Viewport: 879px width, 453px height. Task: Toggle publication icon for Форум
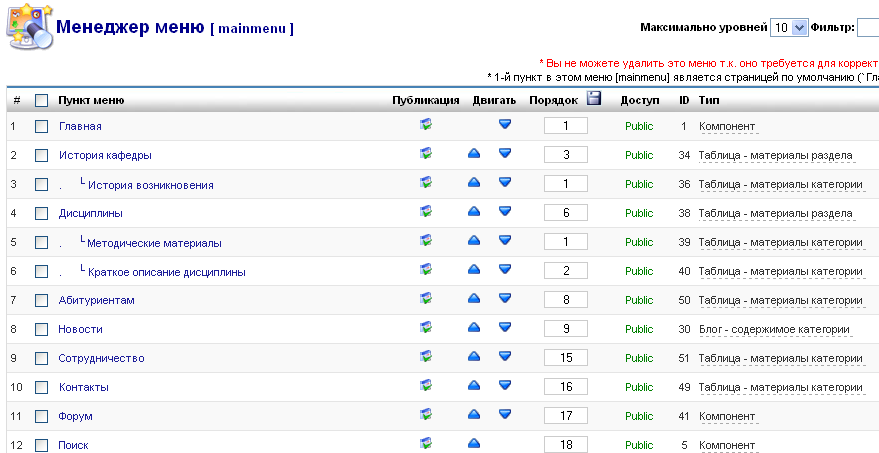click(426, 414)
